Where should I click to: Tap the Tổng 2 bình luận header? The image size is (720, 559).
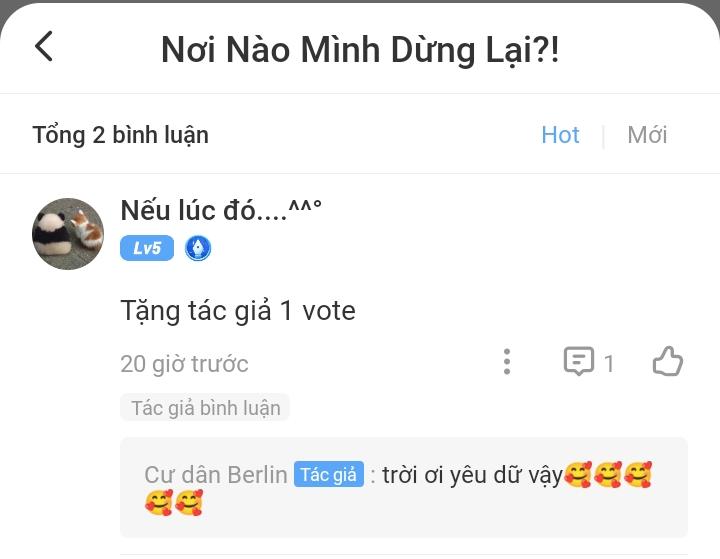pos(120,135)
